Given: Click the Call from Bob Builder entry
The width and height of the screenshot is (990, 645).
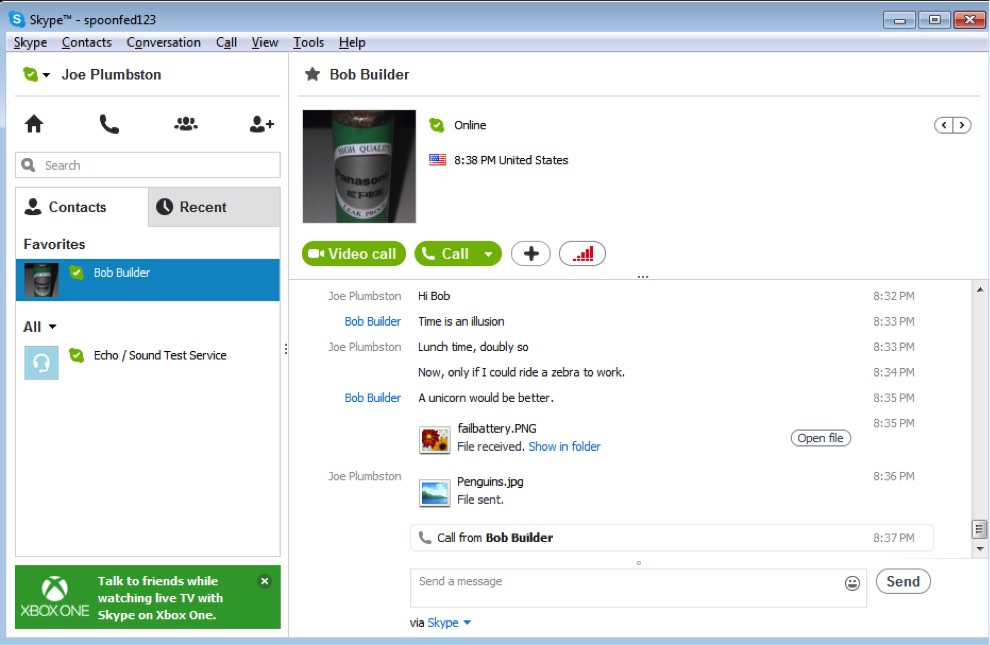Looking at the screenshot, I should 672,538.
